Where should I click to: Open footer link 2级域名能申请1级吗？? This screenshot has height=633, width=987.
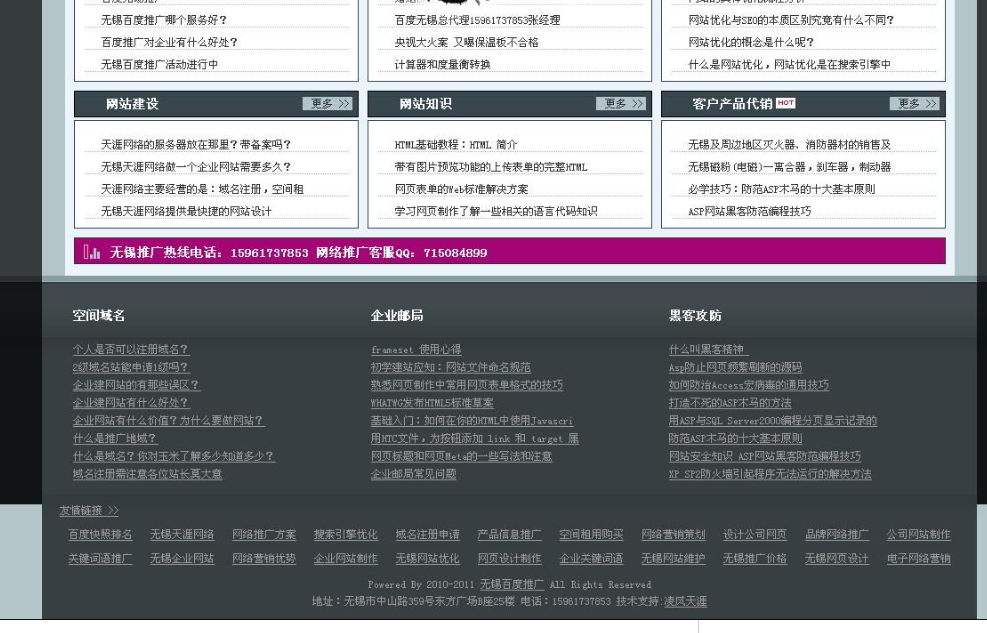point(130,367)
